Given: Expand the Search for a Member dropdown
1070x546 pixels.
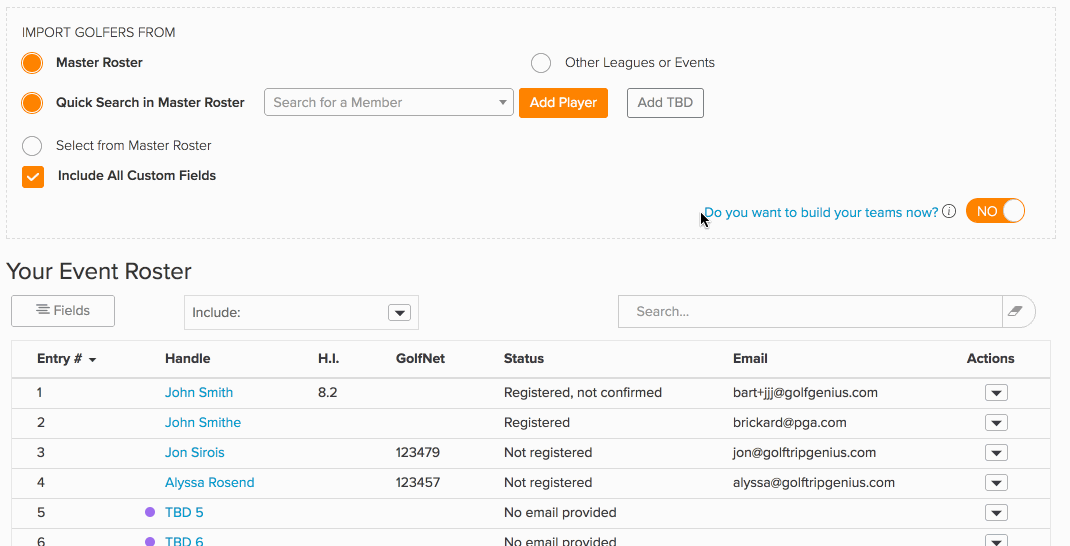Looking at the screenshot, I should [389, 102].
